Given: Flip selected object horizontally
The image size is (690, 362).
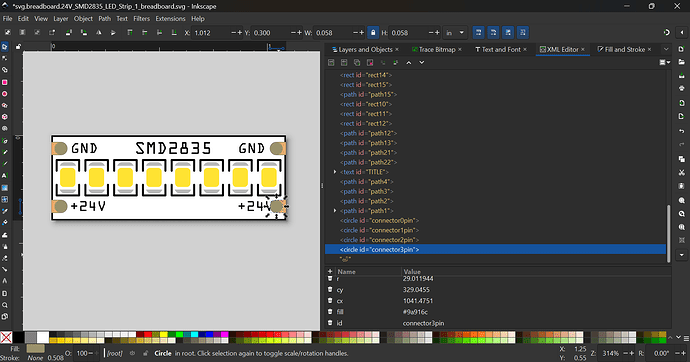Looking at the screenshot, I should [98, 33].
